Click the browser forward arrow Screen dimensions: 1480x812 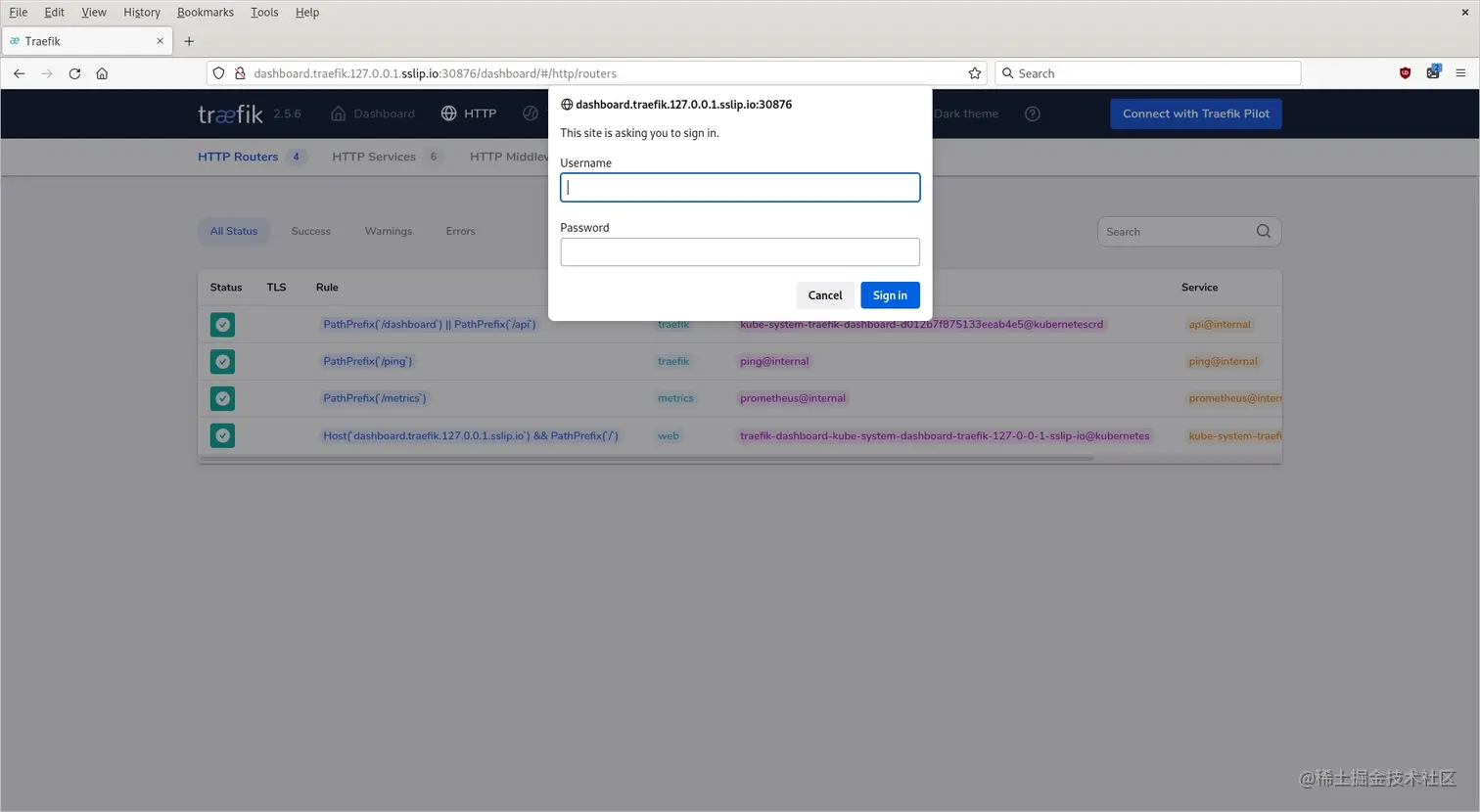click(x=46, y=73)
